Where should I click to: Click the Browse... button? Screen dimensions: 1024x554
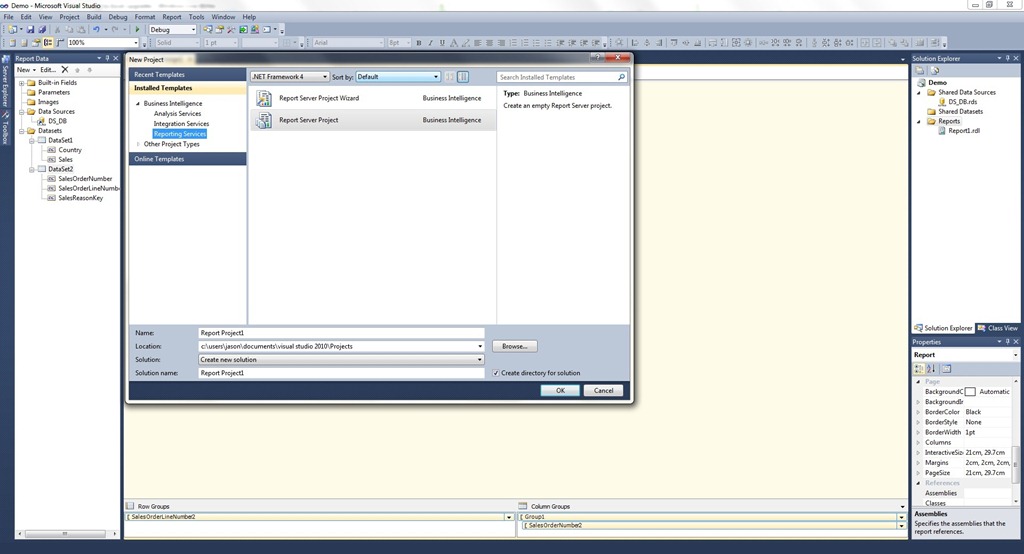tap(515, 346)
